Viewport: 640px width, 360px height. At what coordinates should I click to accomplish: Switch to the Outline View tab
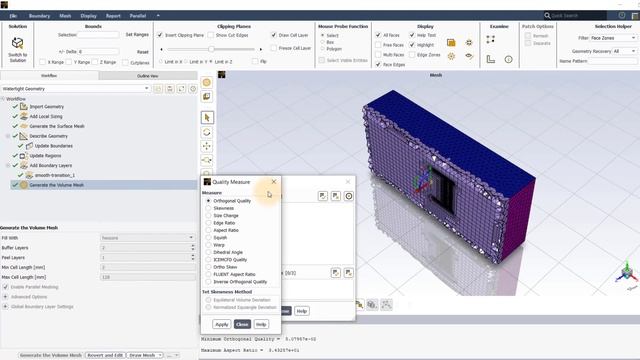[148, 76]
